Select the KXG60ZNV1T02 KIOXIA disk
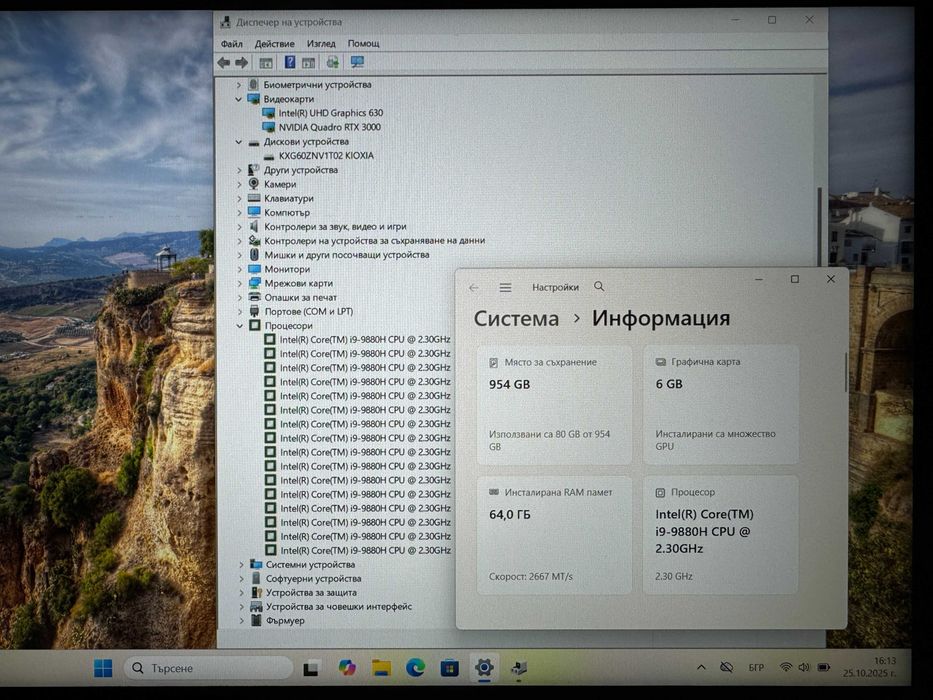 pos(326,156)
